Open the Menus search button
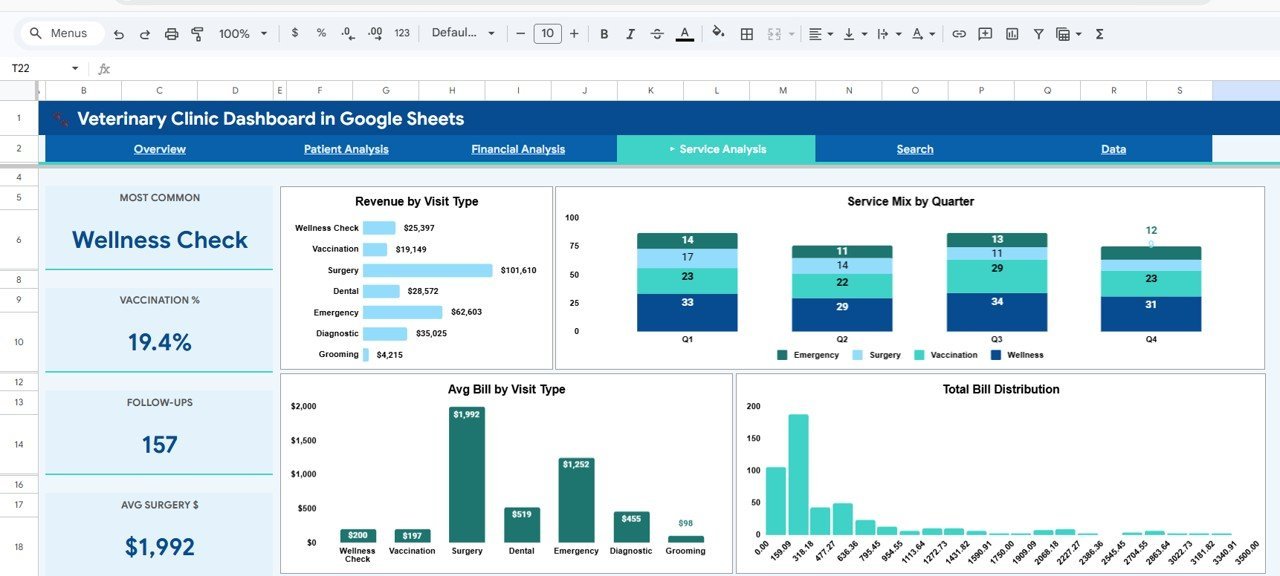This screenshot has width=1280, height=576. [x=60, y=33]
